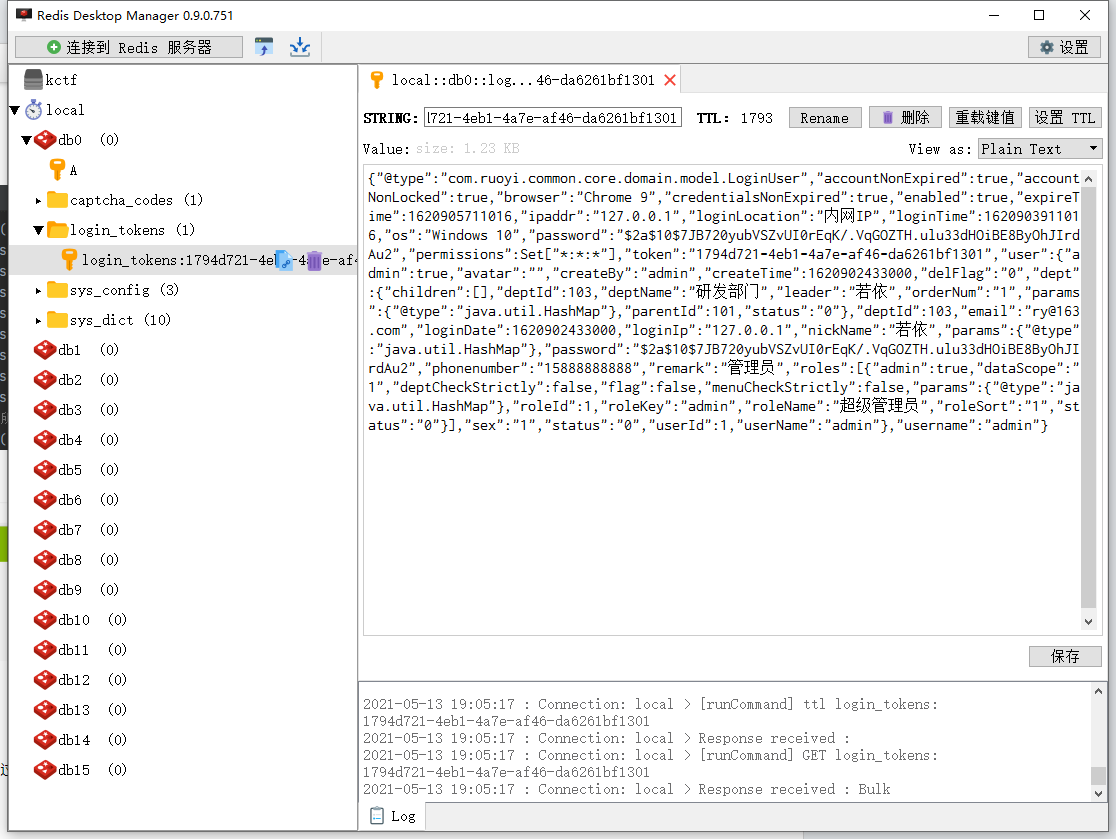Viewport: 1116px width, 839px height.
Task: Open the View as Plain Text dropdown
Action: (x=1041, y=149)
